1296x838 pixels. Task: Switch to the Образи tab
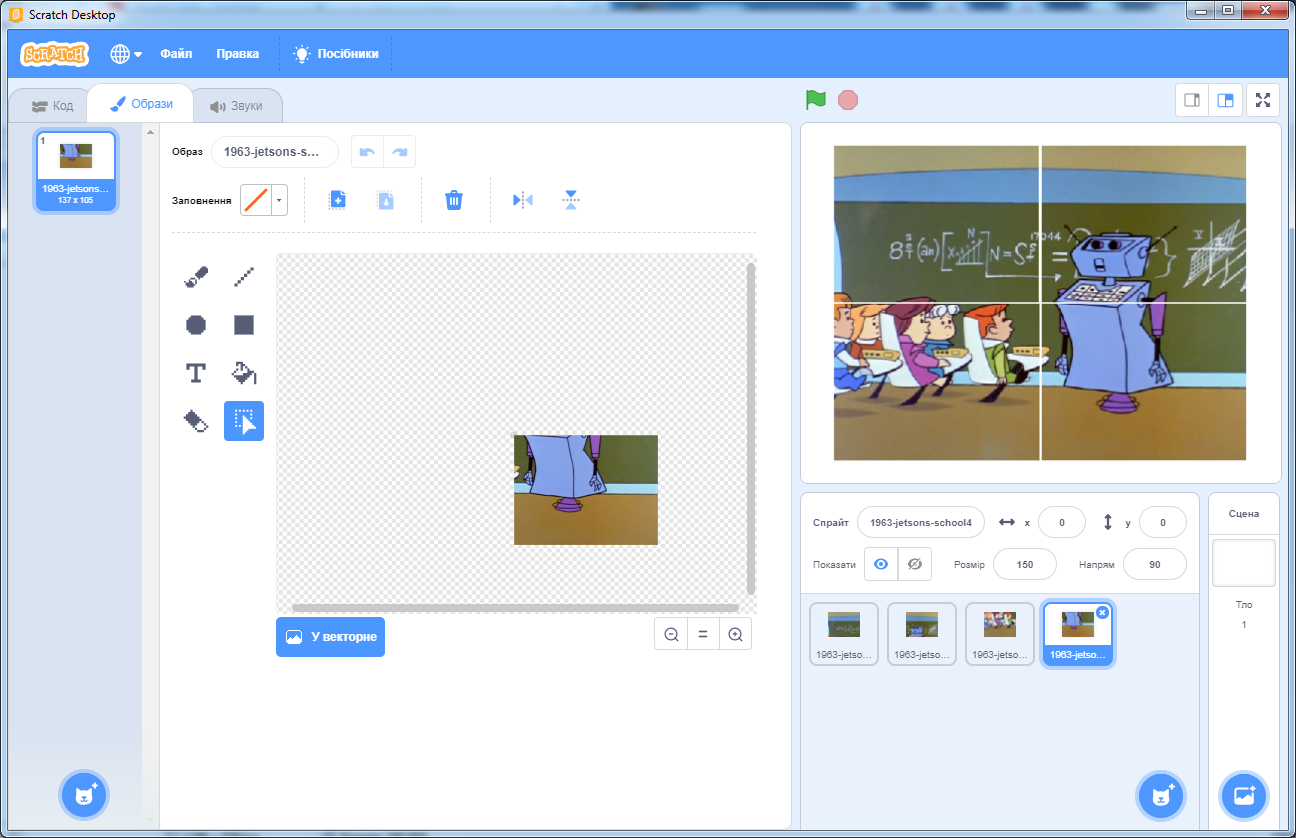click(141, 104)
